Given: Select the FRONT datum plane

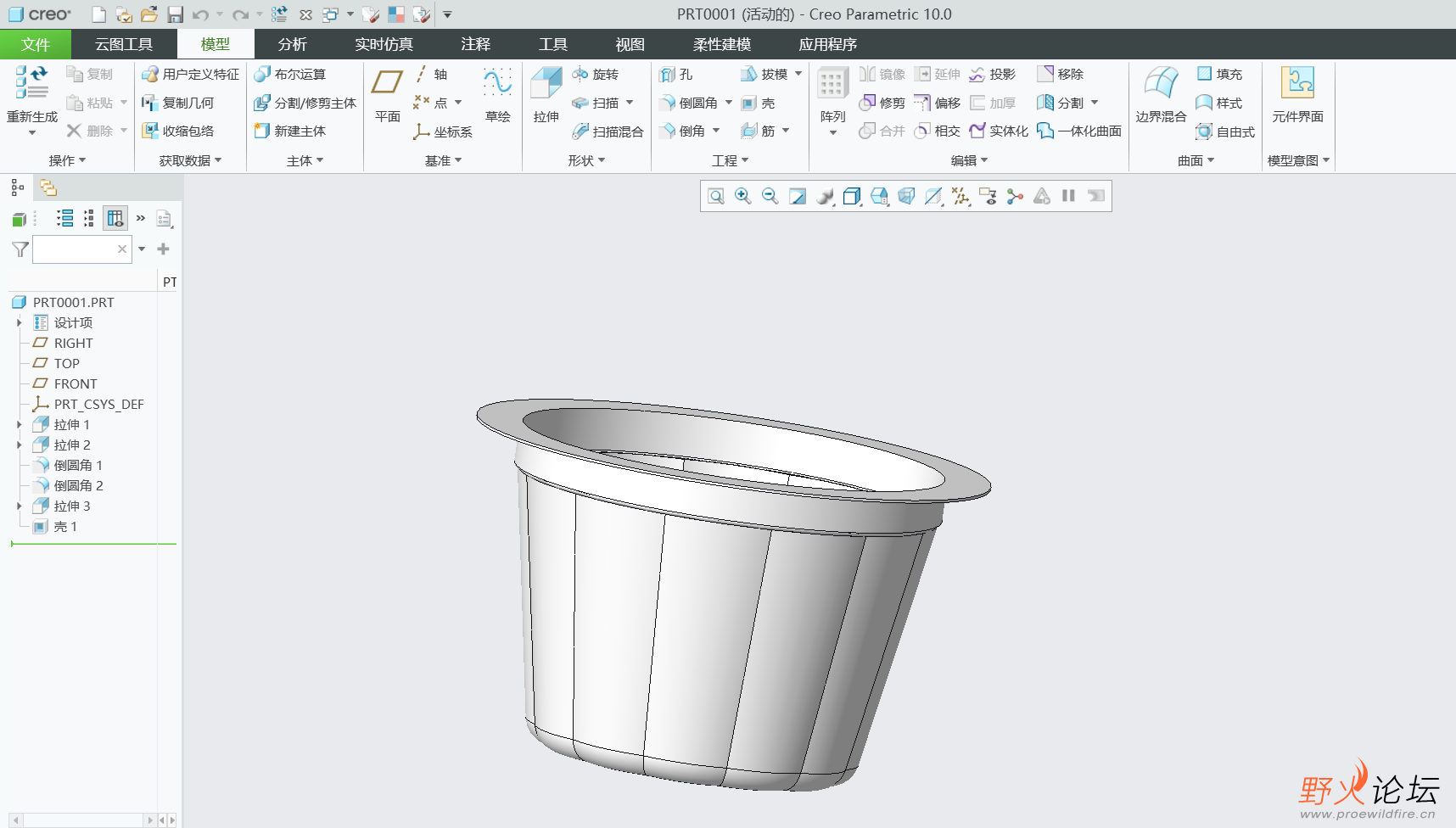Looking at the screenshot, I should click(x=64, y=383).
